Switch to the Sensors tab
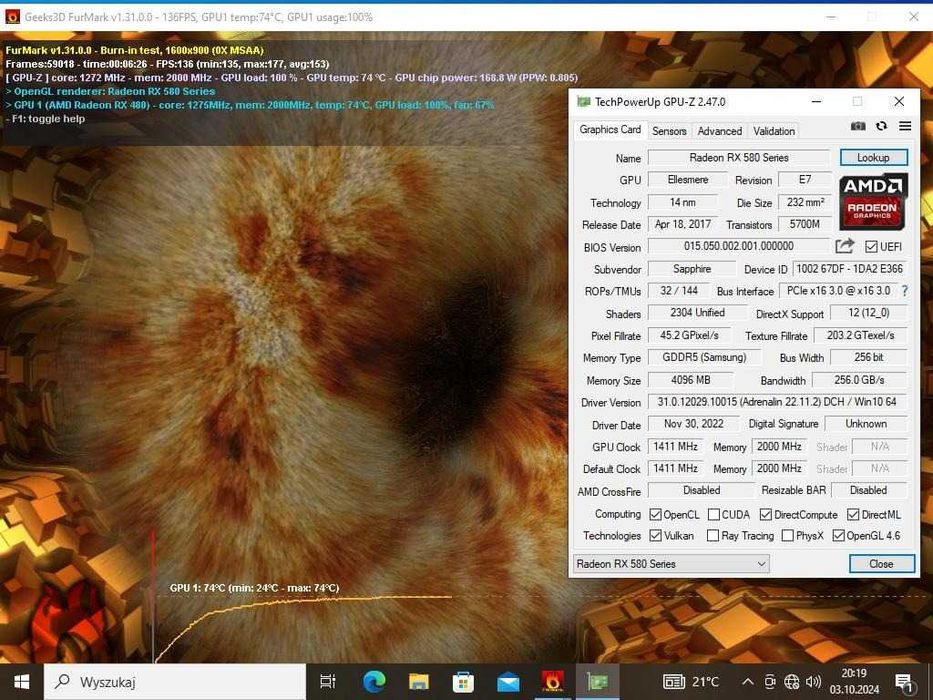The height and width of the screenshot is (700, 933). click(x=669, y=131)
